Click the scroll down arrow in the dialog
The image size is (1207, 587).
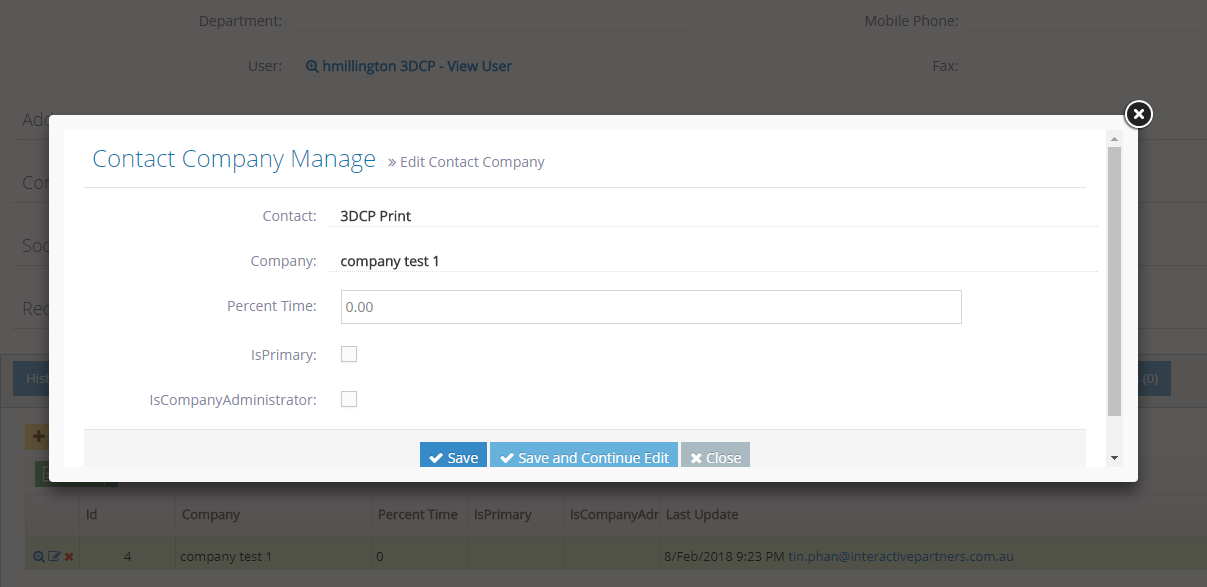coord(1114,457)
